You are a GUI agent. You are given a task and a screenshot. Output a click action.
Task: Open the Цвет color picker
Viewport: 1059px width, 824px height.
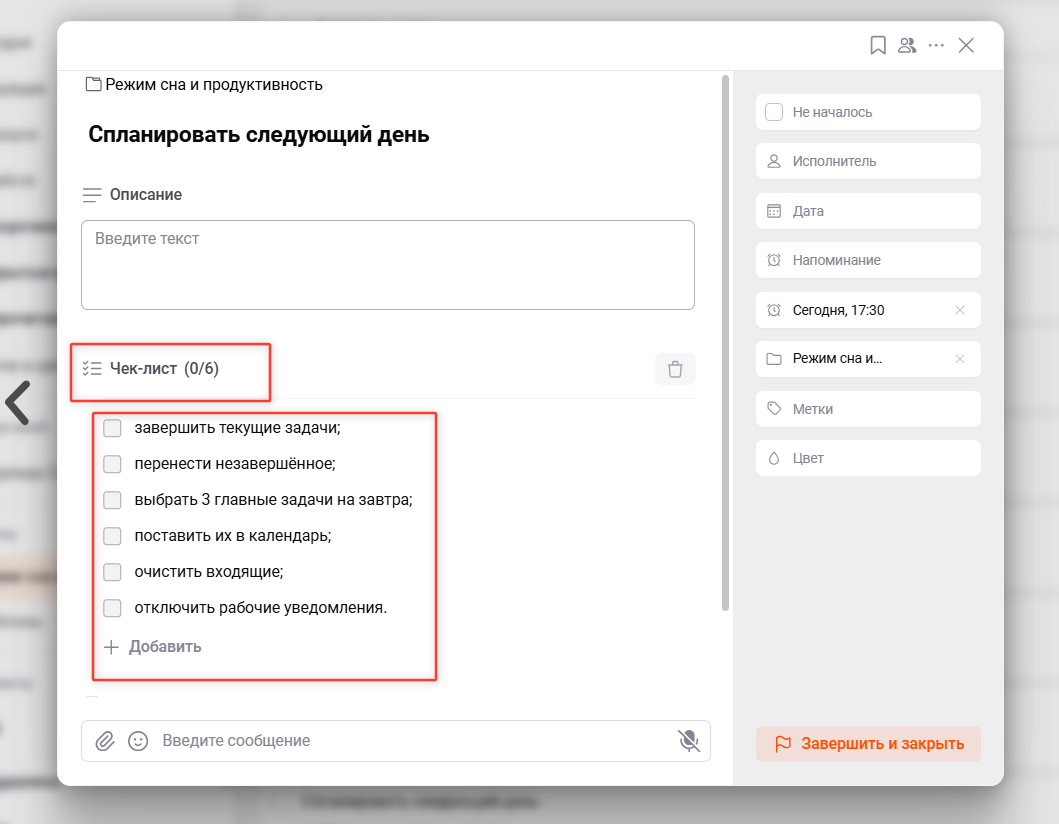pos(868,458)
